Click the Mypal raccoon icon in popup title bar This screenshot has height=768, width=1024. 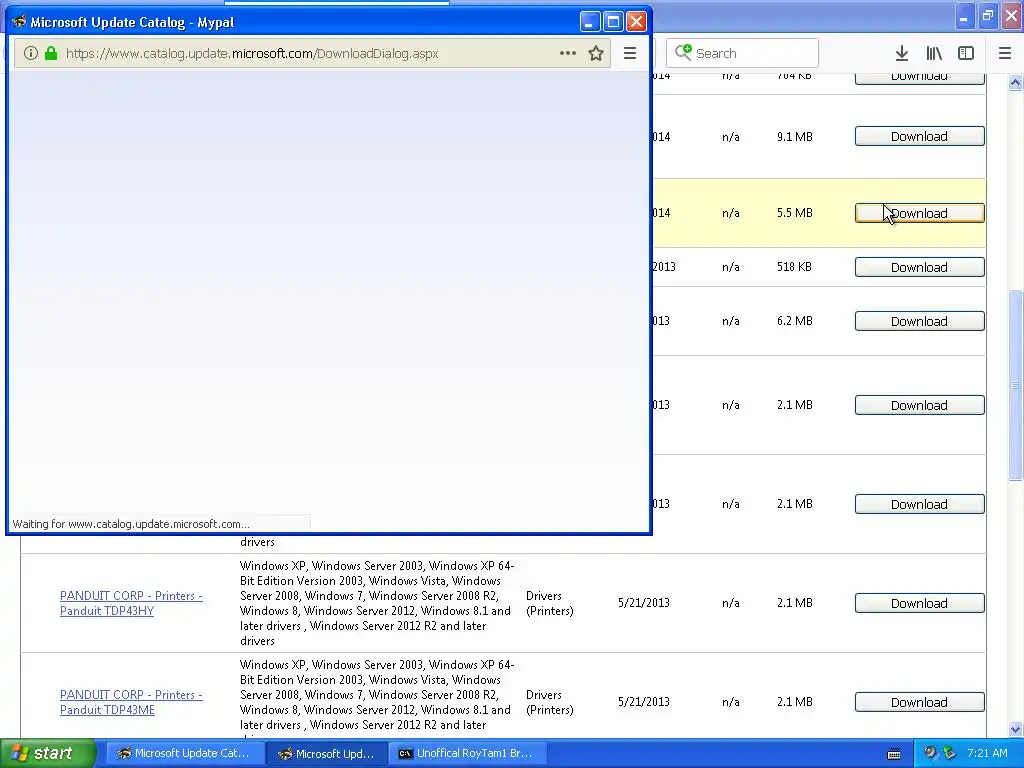19,22
